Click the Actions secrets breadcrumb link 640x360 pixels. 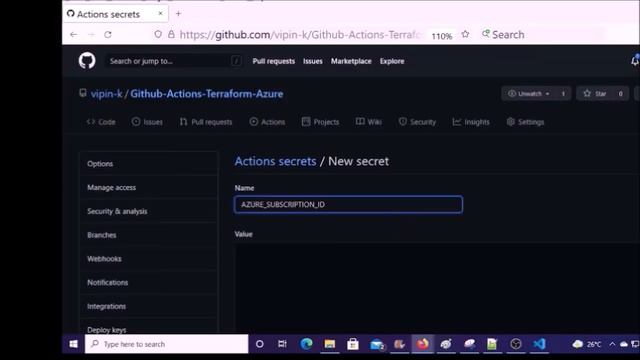click(276, 161)
